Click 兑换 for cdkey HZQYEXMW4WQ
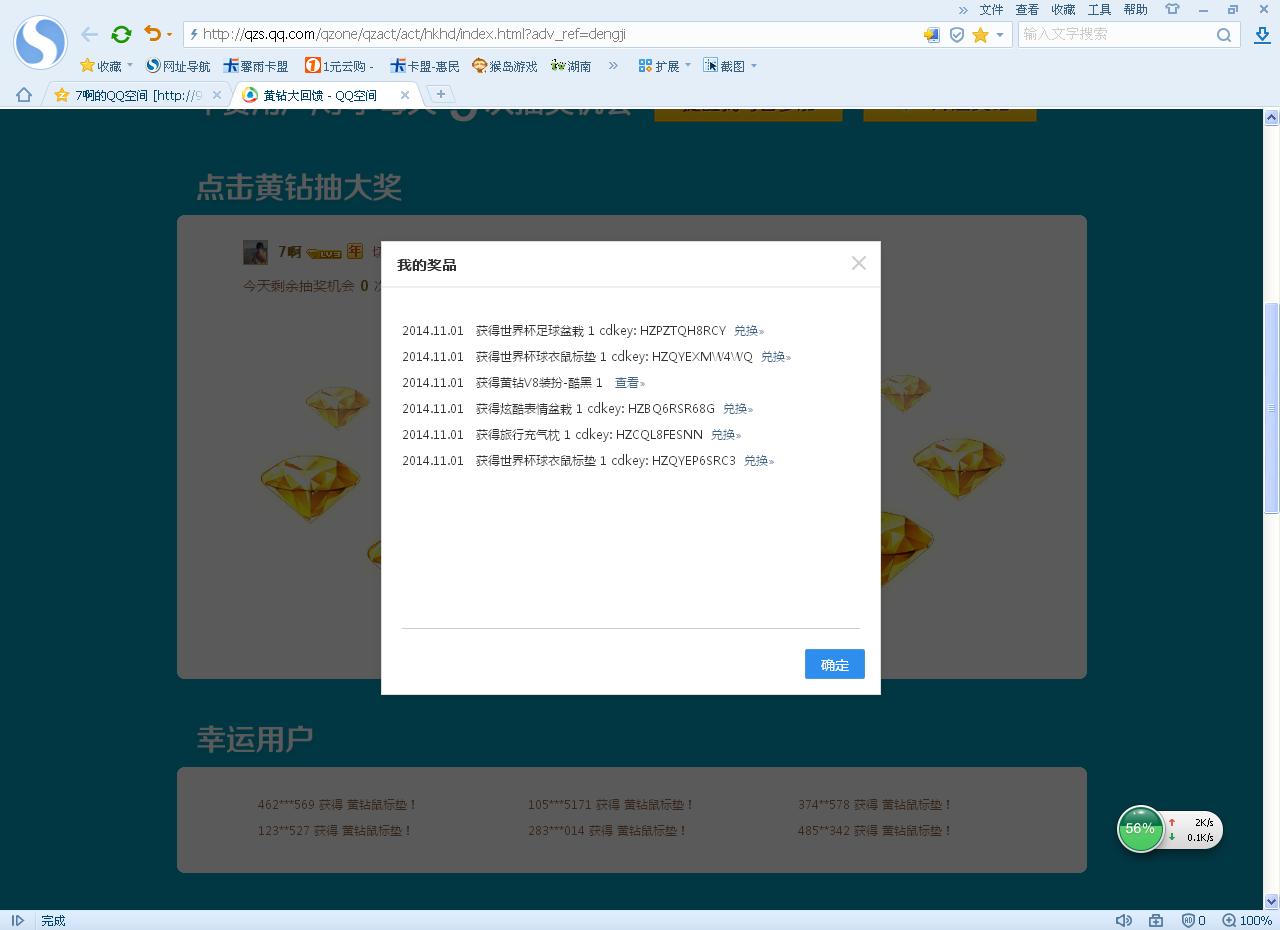Screen dimensions: 1280x930 [x=775, y=357]
